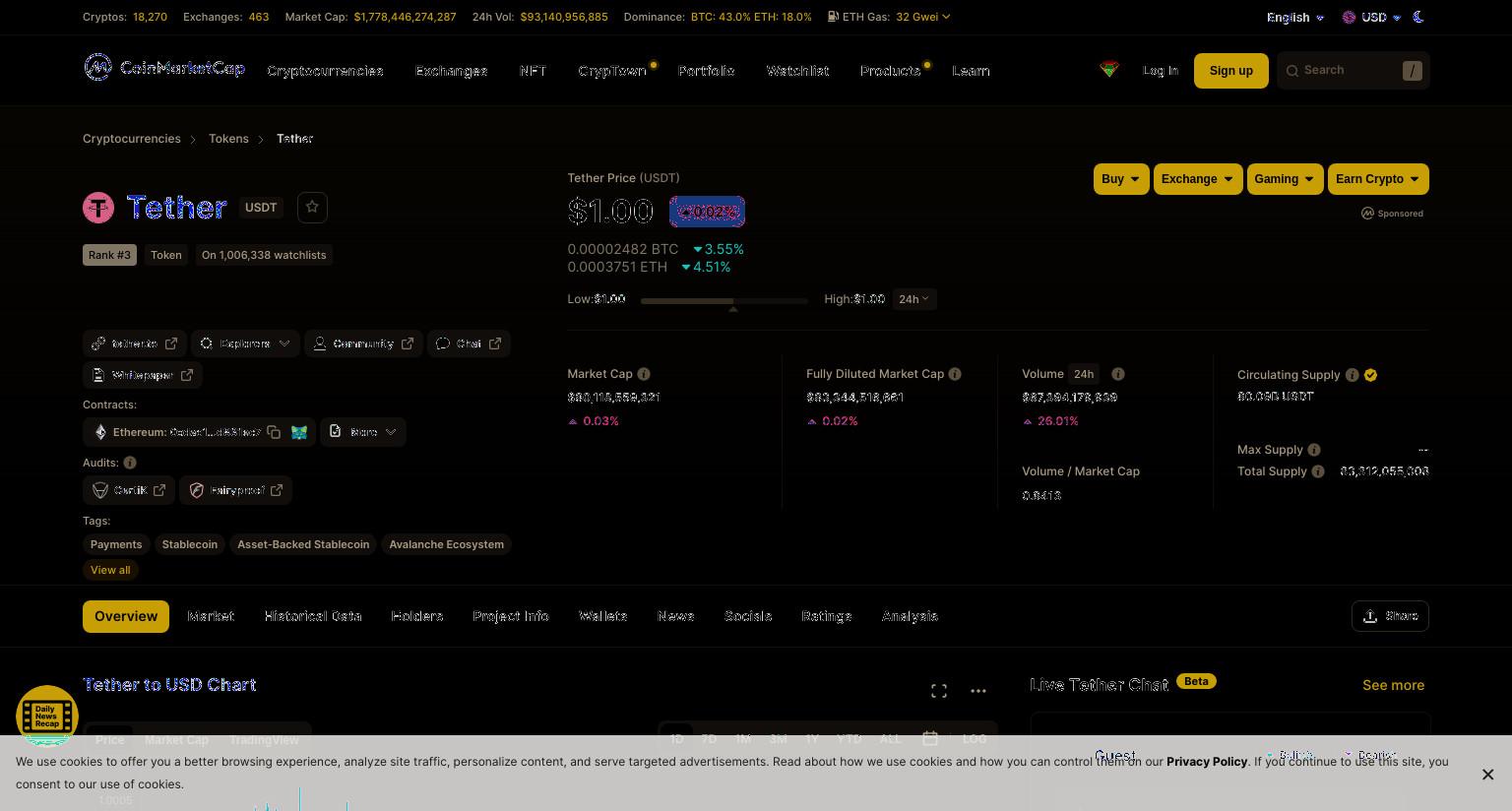
Task: Show Audits info icon
Action: click(130, 463)
